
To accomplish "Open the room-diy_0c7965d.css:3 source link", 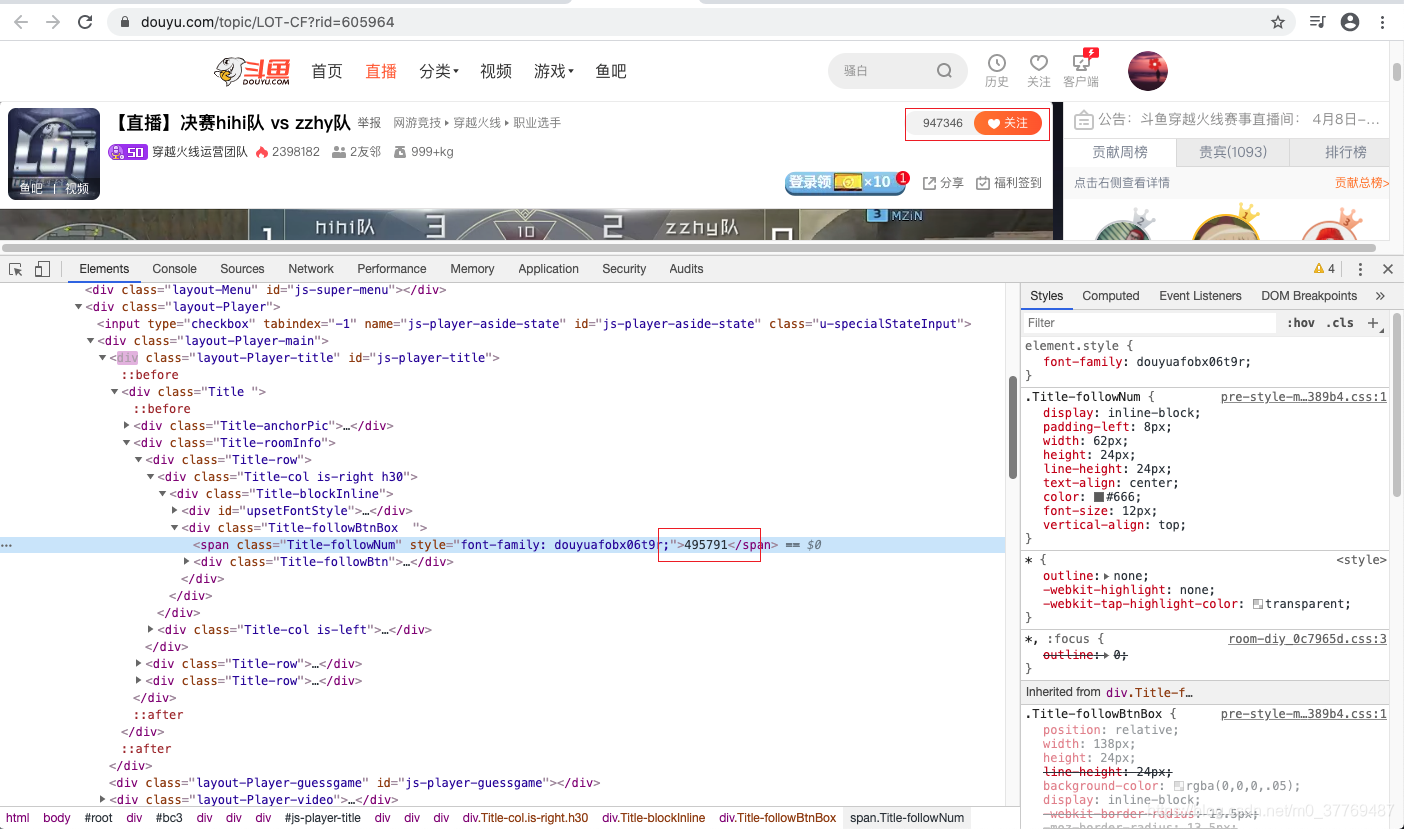I will tap(1308, 639).
